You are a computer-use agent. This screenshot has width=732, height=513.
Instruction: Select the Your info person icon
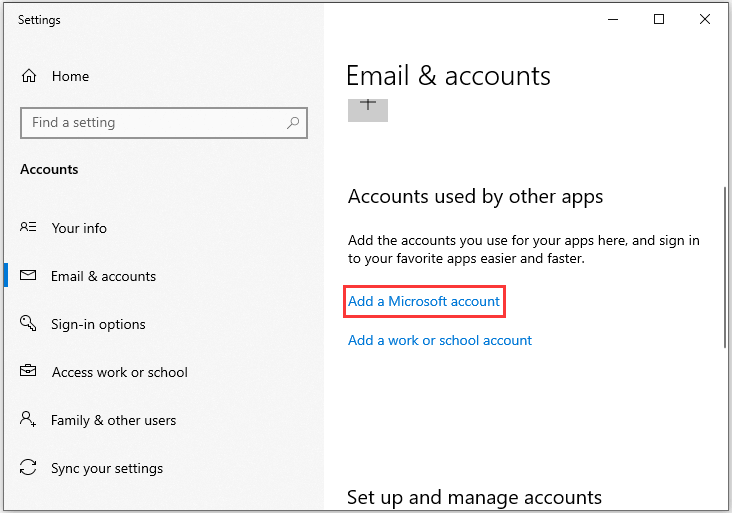point(28,227)
